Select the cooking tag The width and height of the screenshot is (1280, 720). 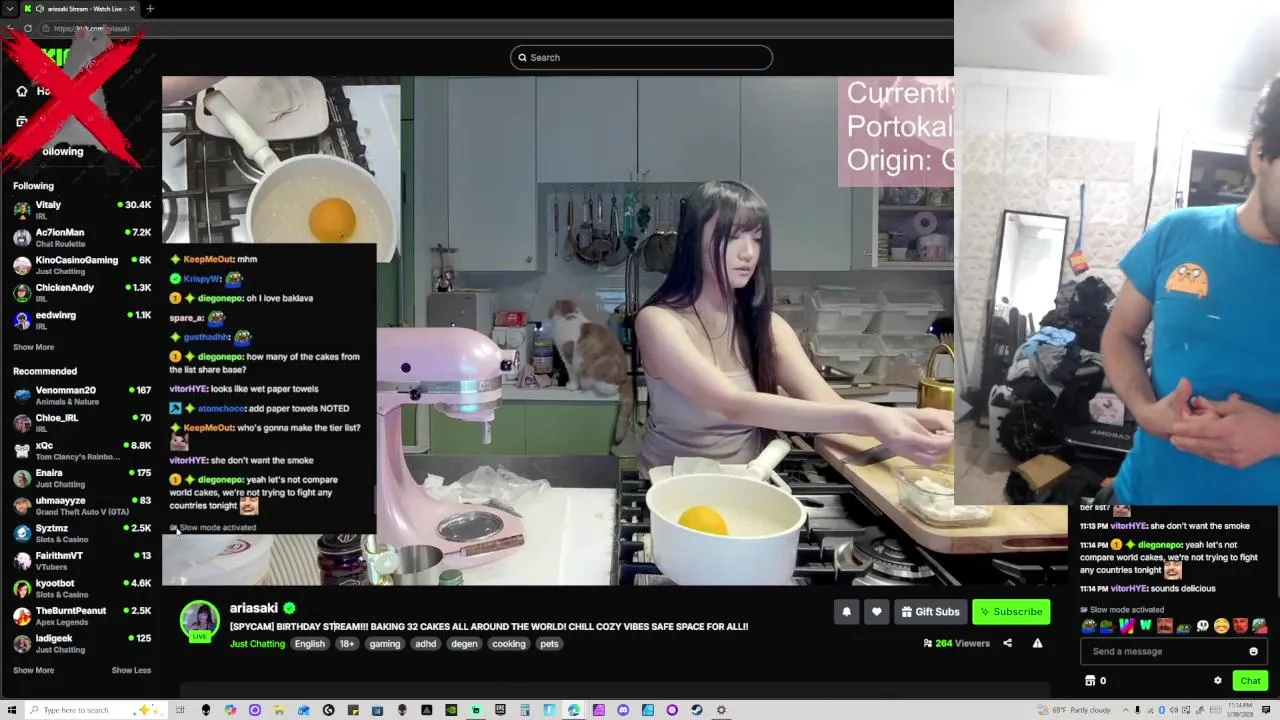coord(508,644)
